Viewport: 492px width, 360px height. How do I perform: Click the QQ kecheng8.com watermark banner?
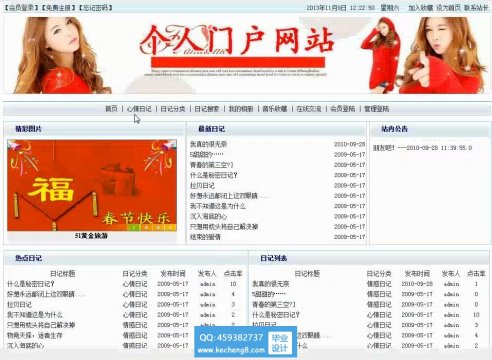pos(246,342)
